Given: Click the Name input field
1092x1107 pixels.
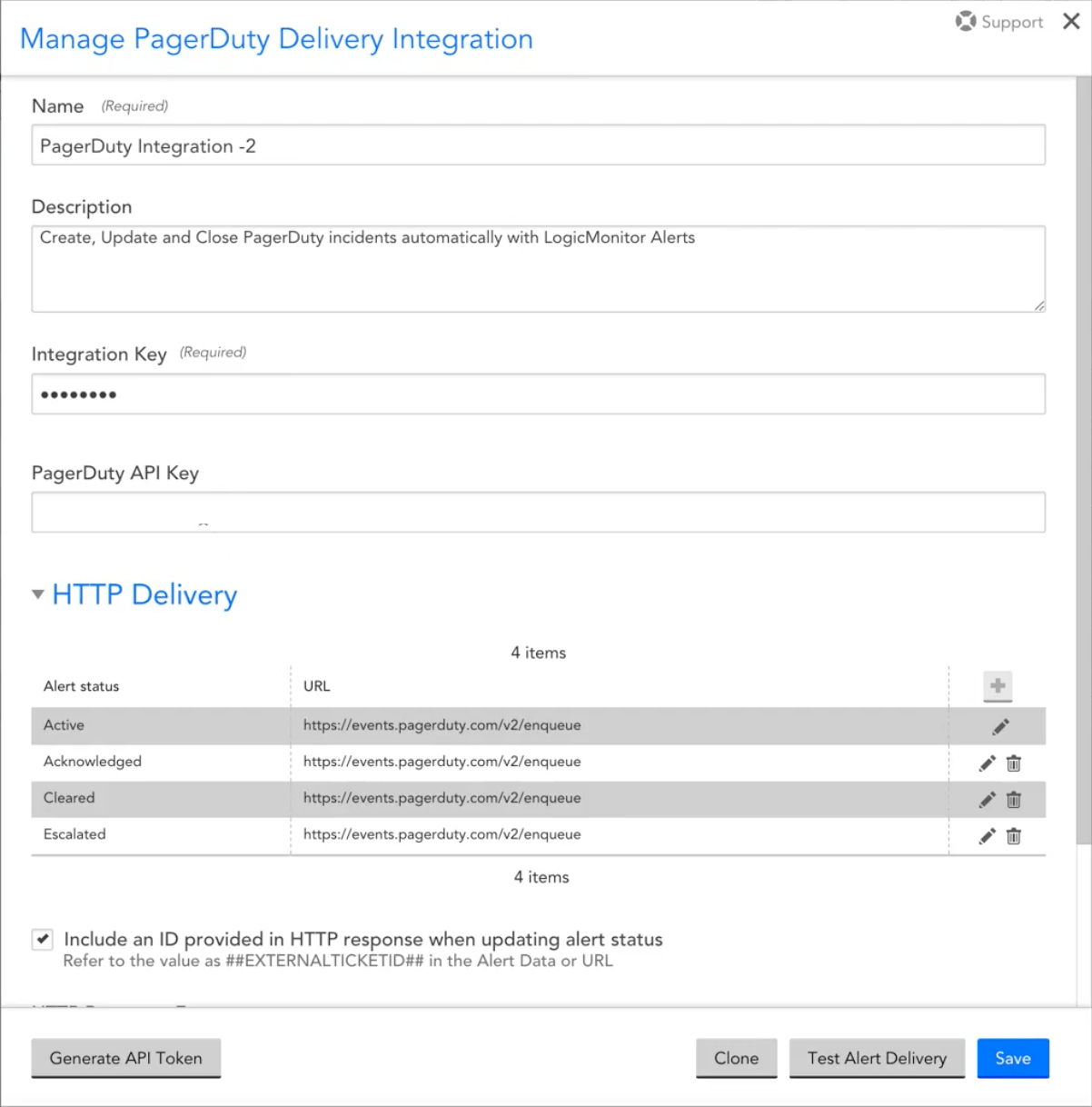Looking at the screenshot, I should point(536,145).
